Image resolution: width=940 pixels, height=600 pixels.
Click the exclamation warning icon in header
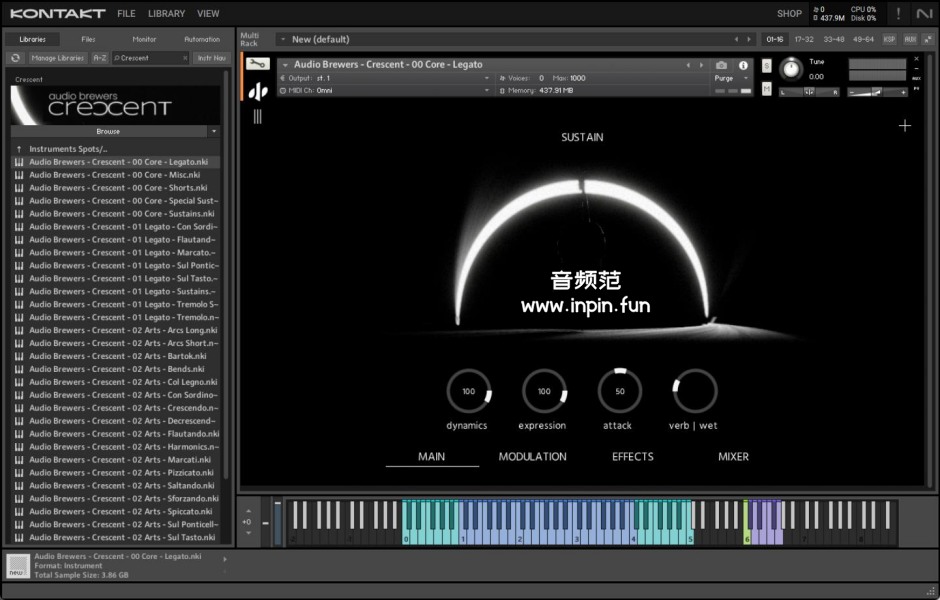898,14
